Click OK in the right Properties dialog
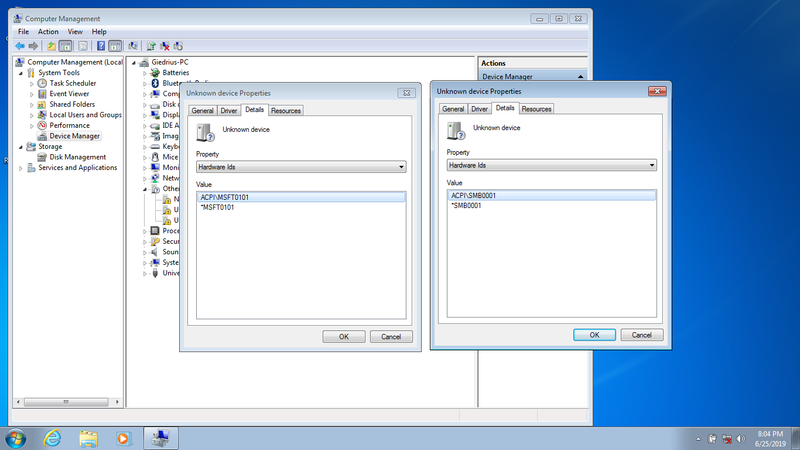800x450 pixels. 594,335
